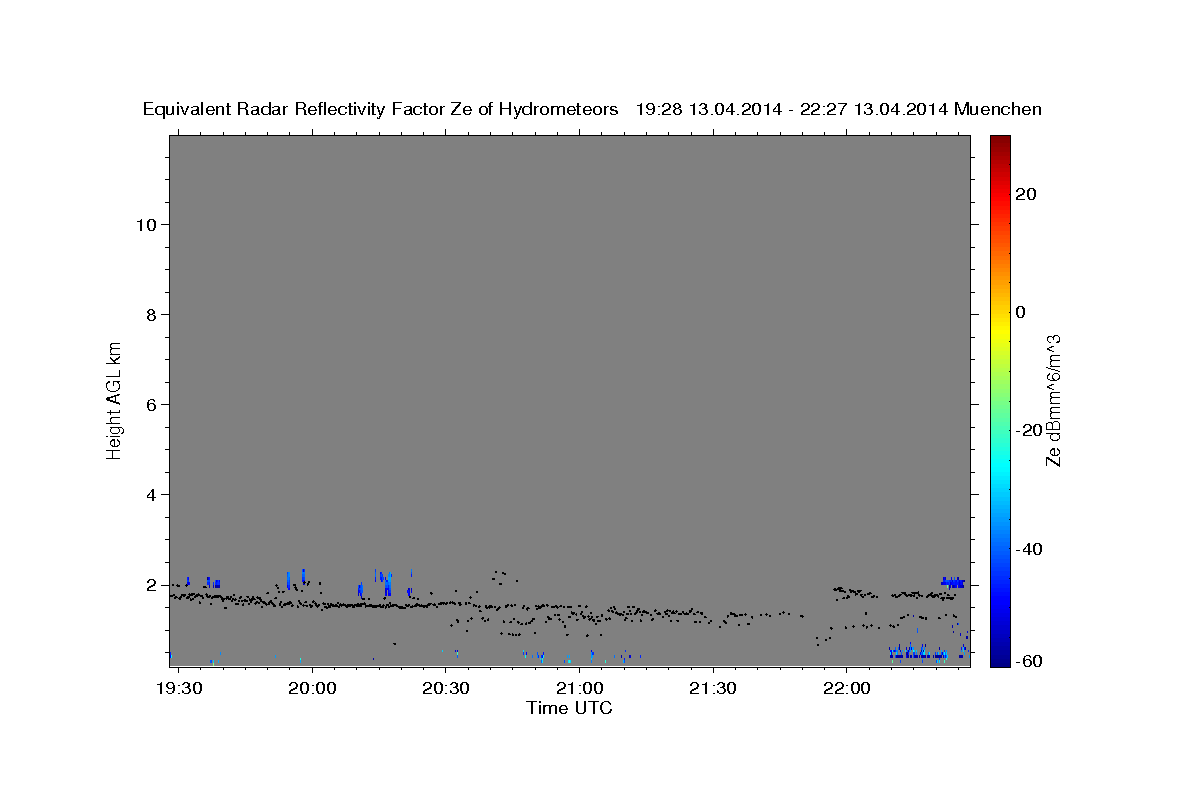Click the height tick label 6
Screen dimensions: 1200x800
(x=152, y=405)
